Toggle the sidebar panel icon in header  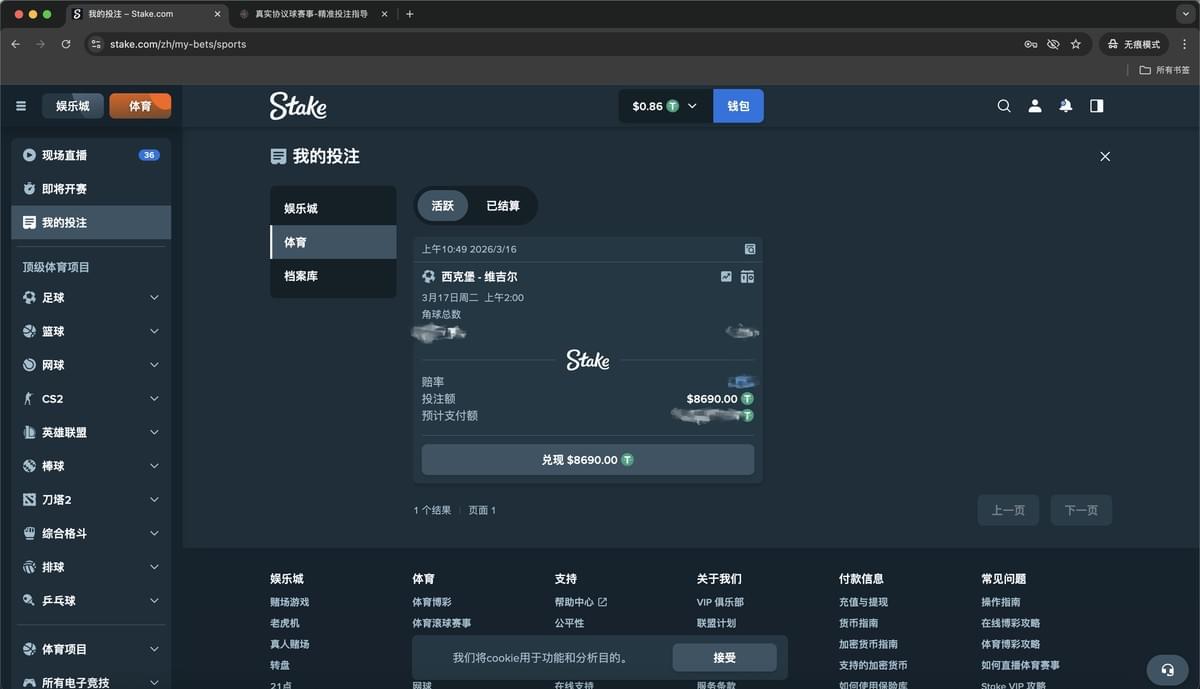pos(1097,106)
